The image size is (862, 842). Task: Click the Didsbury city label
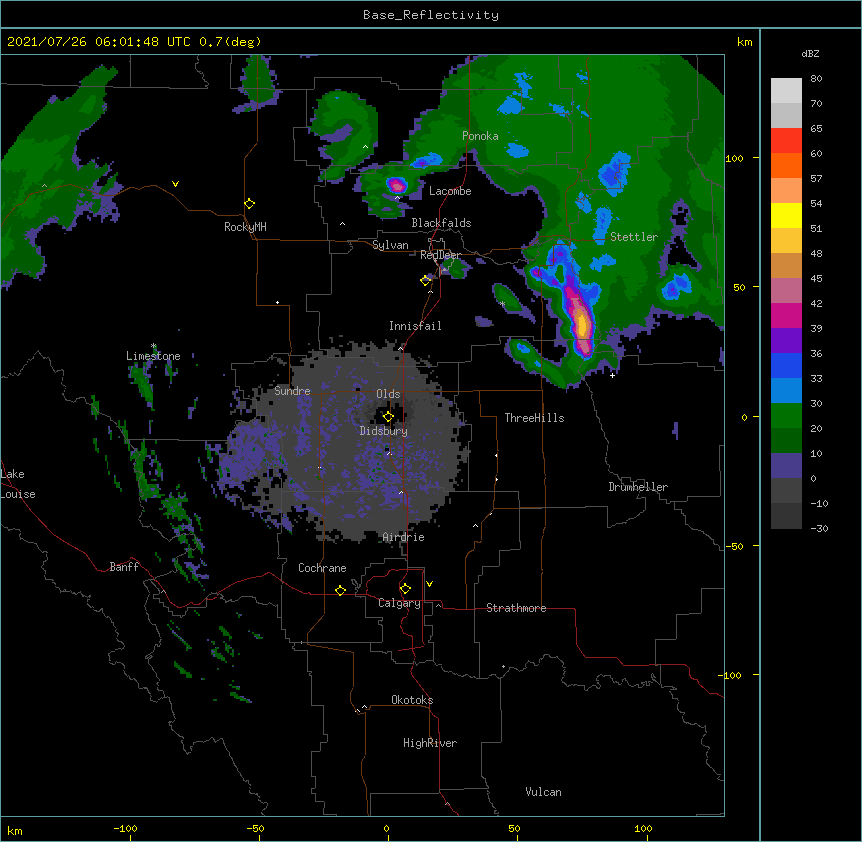[384, 431]
